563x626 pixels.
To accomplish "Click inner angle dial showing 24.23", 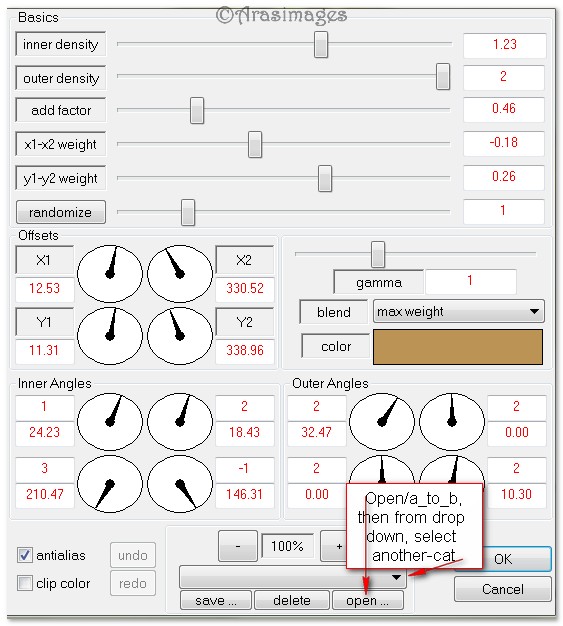I will 110,422.
